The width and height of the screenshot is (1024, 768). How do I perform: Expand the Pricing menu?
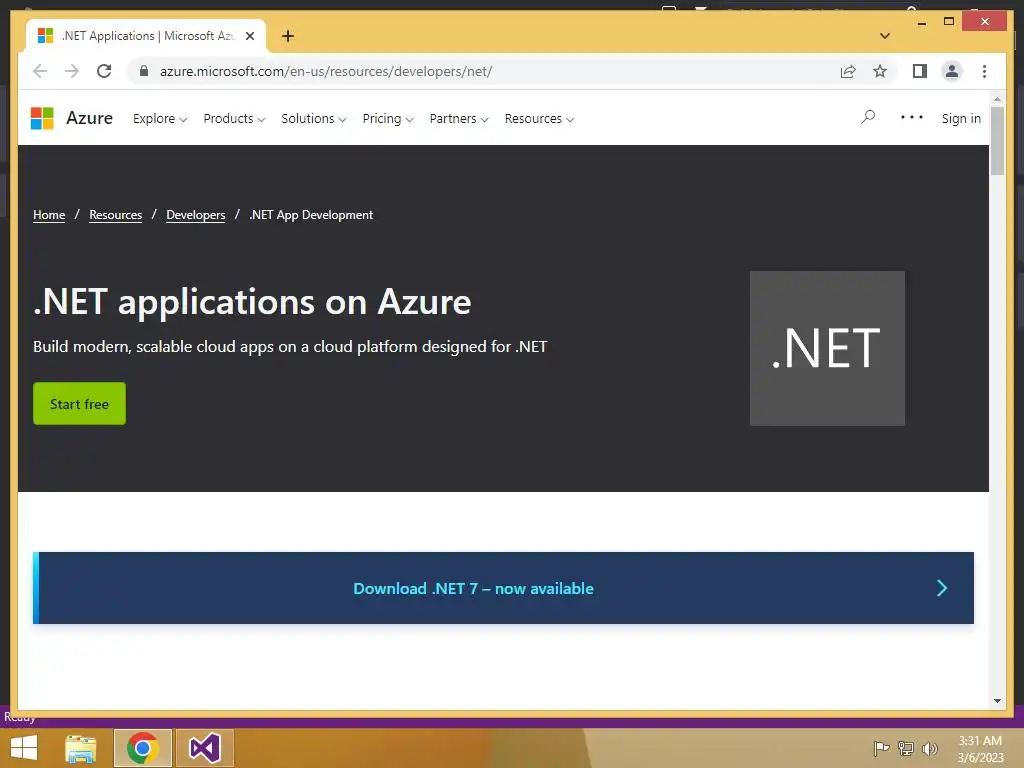pyautogui.click(x=388, y=119)
